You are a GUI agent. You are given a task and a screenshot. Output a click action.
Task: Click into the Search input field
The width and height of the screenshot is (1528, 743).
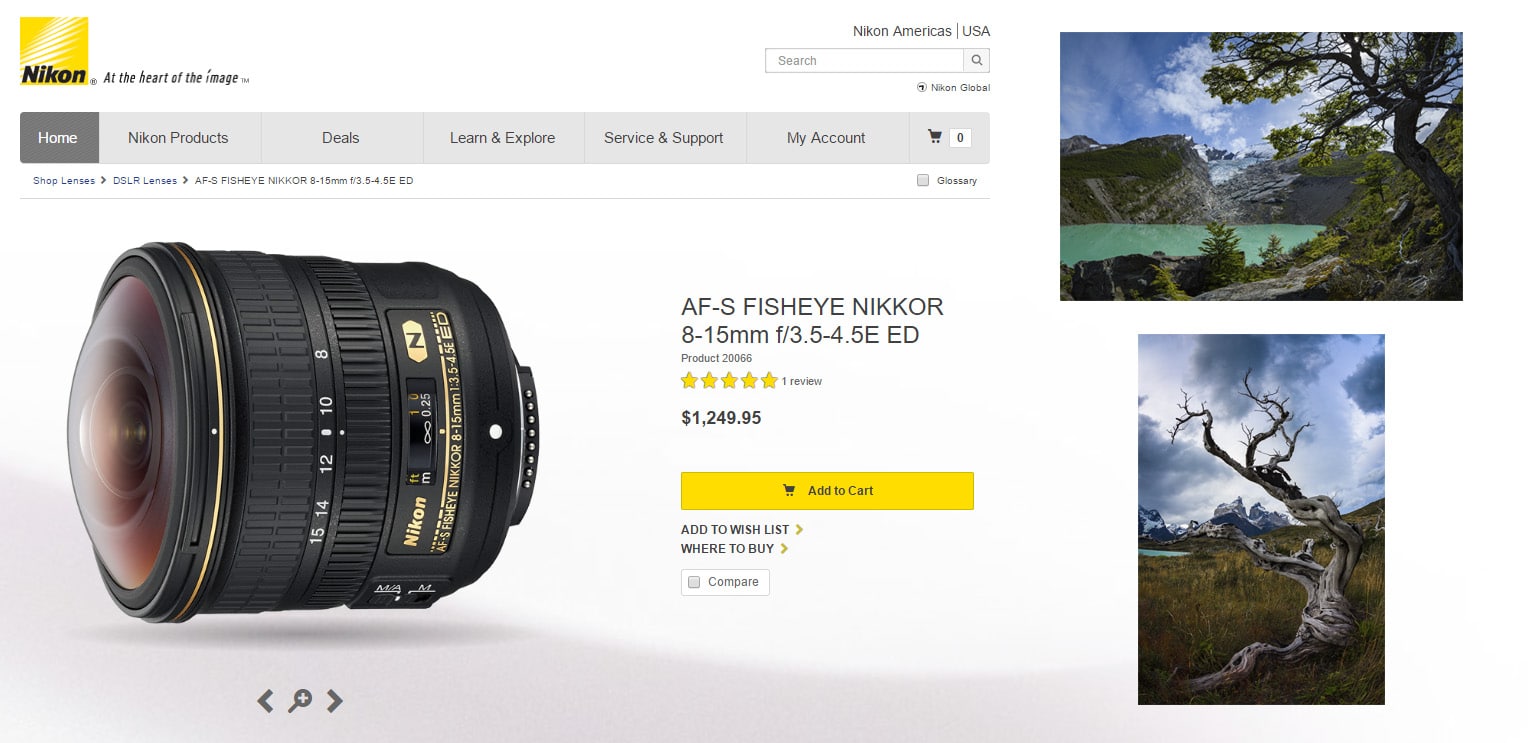click(865, 60)
